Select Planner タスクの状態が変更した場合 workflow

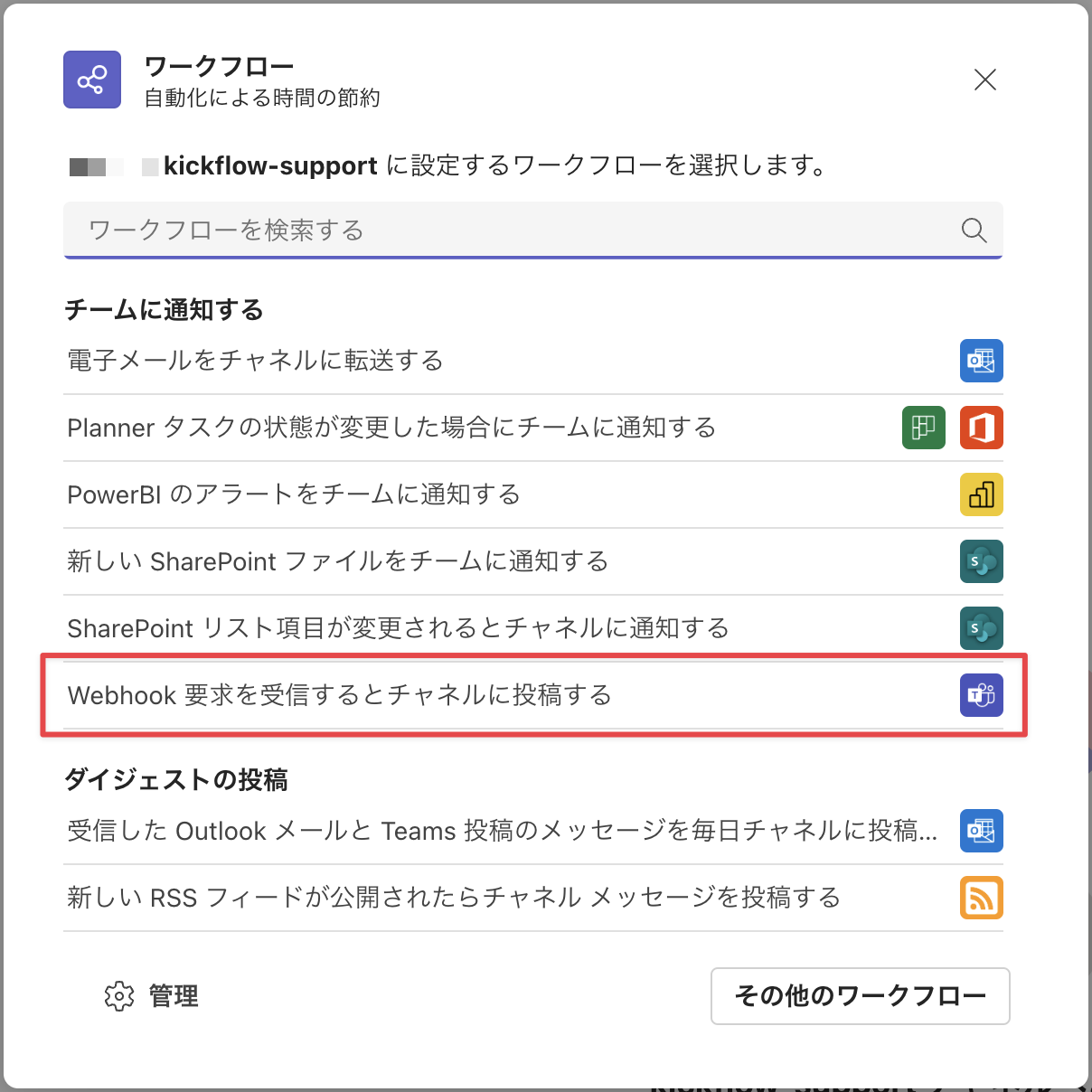pyautogui.click(x=533, y=428)
